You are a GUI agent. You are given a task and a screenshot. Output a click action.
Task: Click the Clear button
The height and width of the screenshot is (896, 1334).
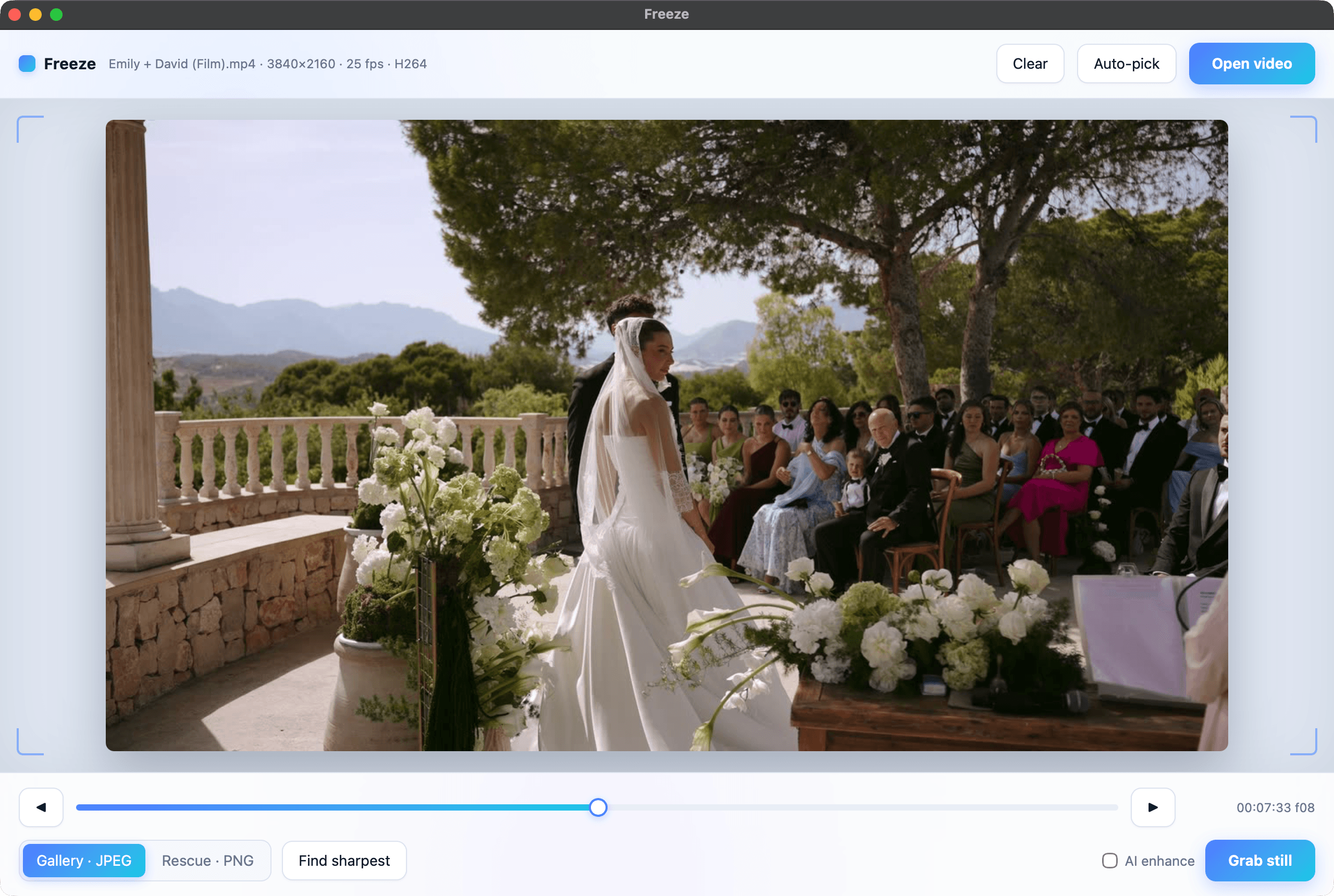click(1030, 64)
